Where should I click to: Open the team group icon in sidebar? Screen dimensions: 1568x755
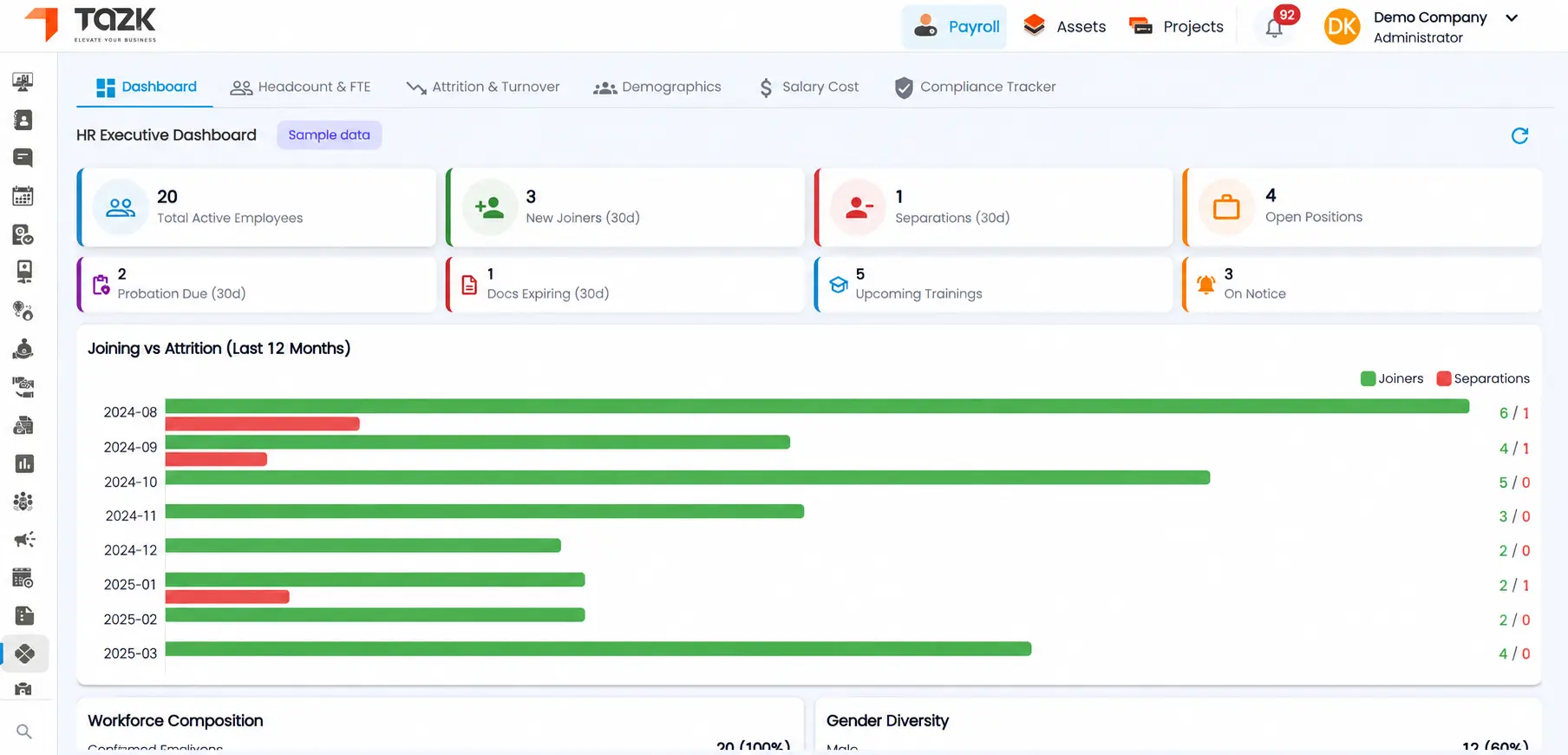(23, 502)
